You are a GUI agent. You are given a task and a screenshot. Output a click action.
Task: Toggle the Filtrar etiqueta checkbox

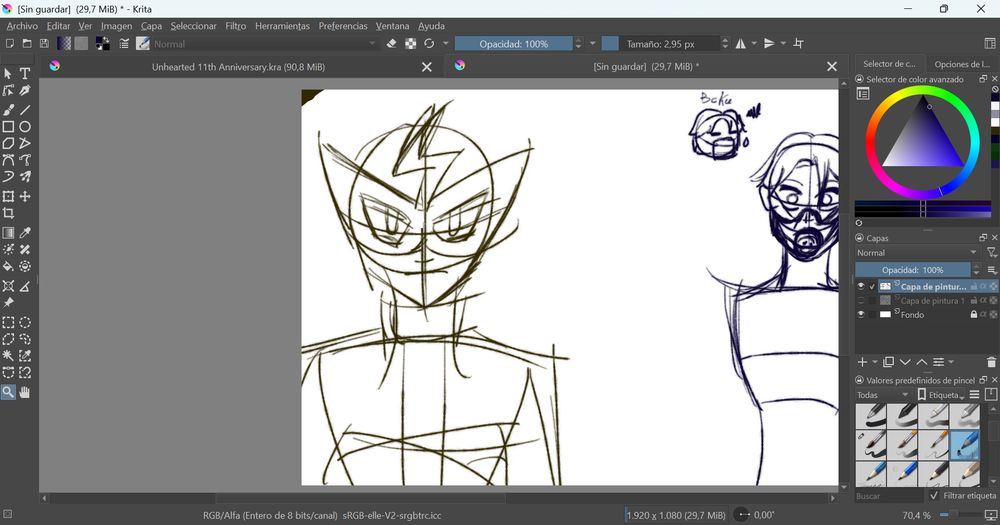(x=934, y=496)
